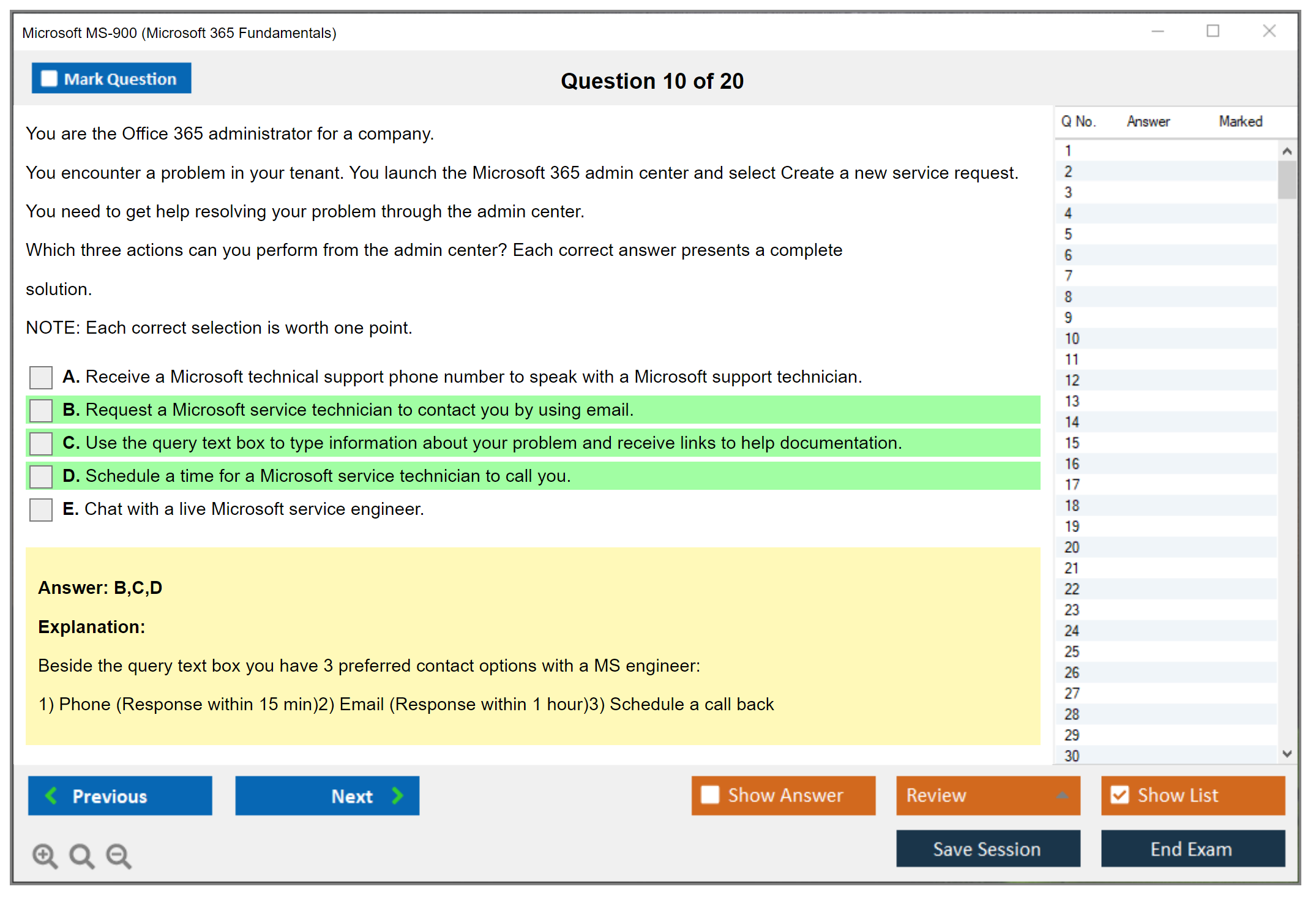Check the box for answer A
1316x900 pixels.
click(x=41, y=377)
